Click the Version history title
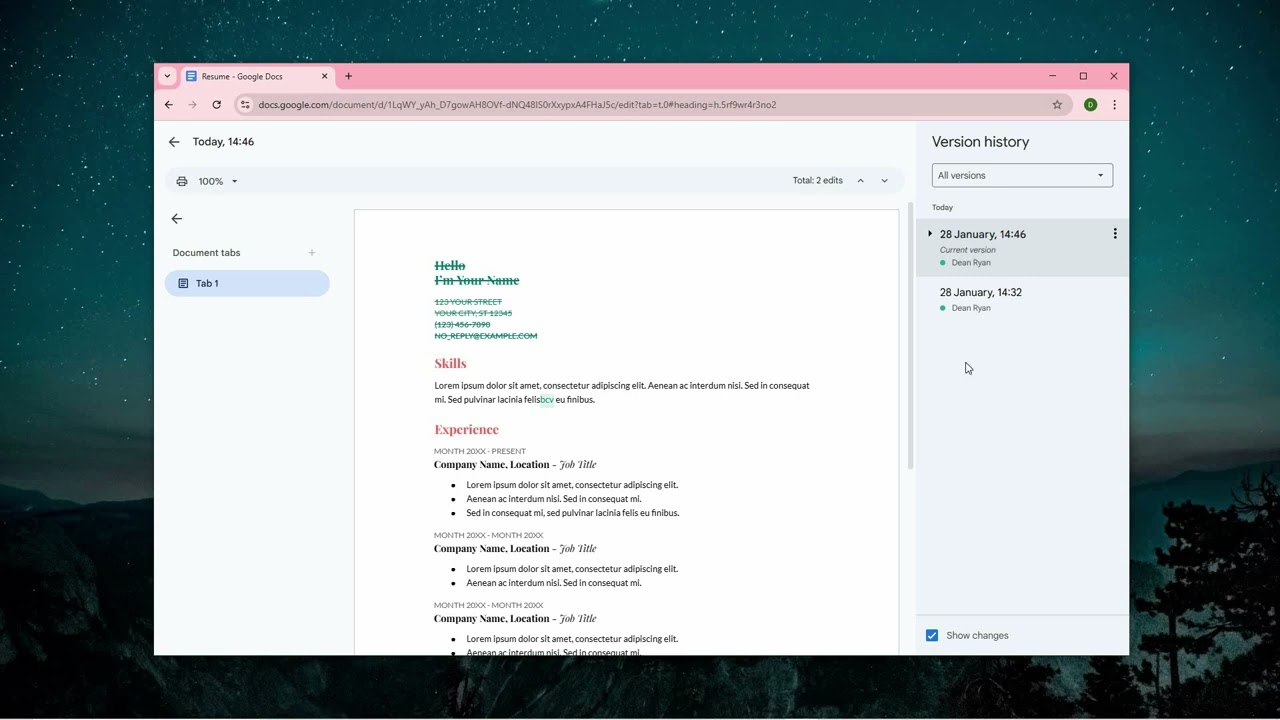1280x720 pixels. 980,142
